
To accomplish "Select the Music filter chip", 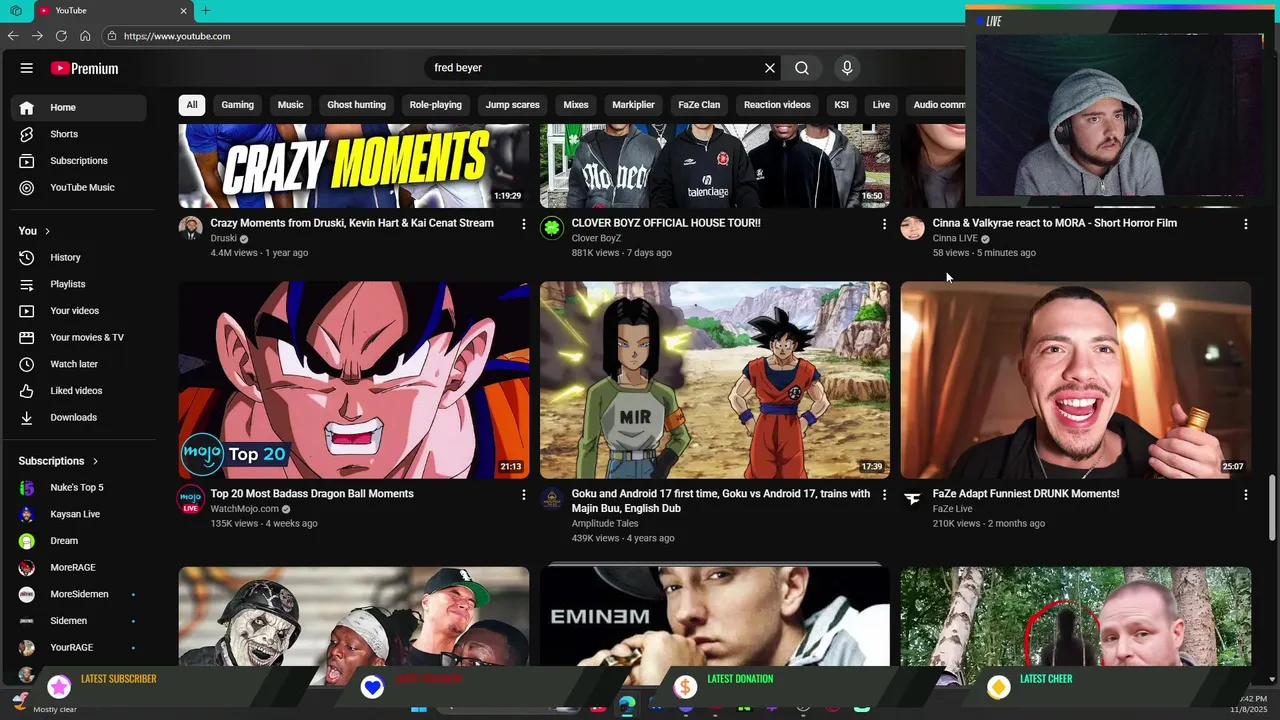I will (x=290, y=105).
